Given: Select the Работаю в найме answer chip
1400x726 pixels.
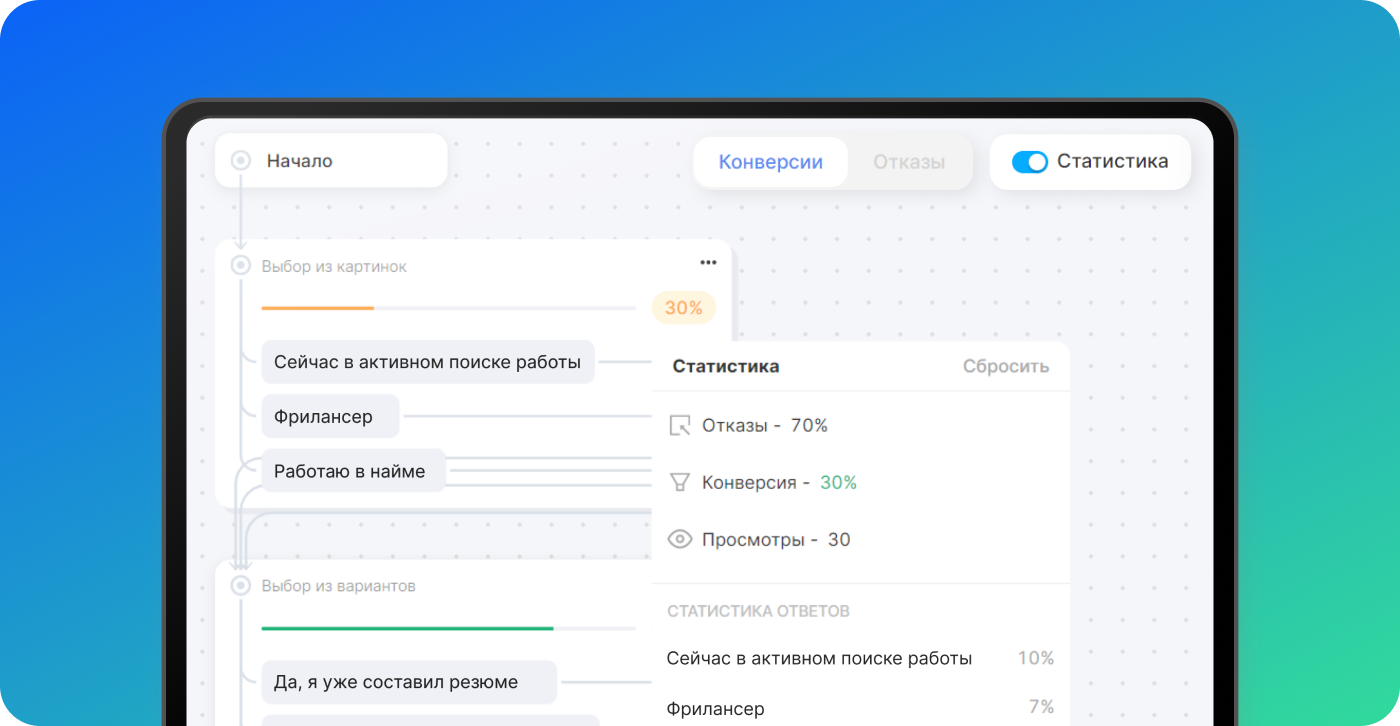Looking at the screenshot, I should coord(354,471).
